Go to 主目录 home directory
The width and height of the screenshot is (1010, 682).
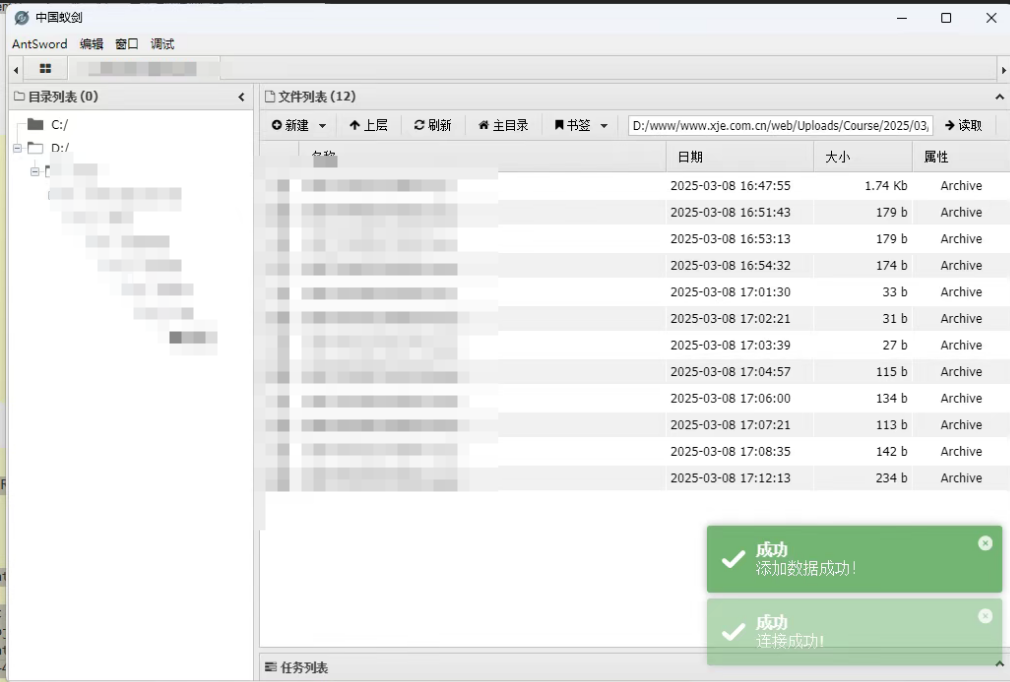click(503, 125)
